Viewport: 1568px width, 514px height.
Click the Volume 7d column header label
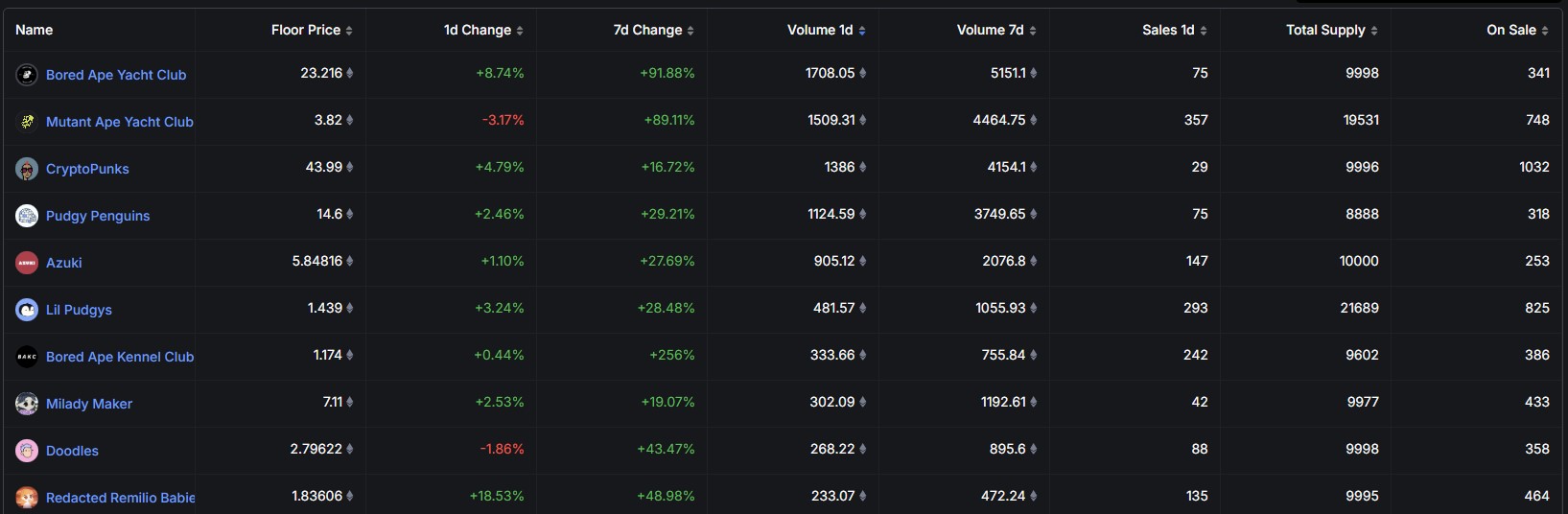991,30
